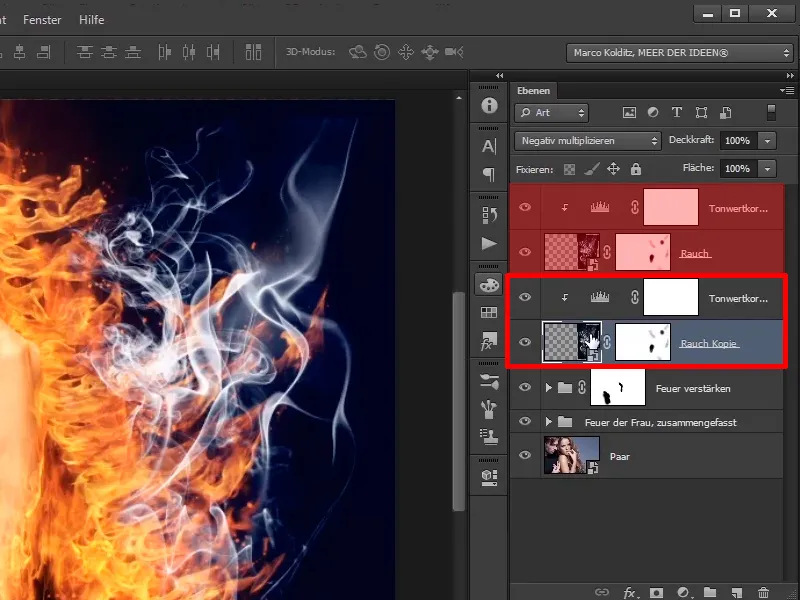Filter layers by adjustment layer icon
Screen dimensions: 800x600
coord(653,113)
